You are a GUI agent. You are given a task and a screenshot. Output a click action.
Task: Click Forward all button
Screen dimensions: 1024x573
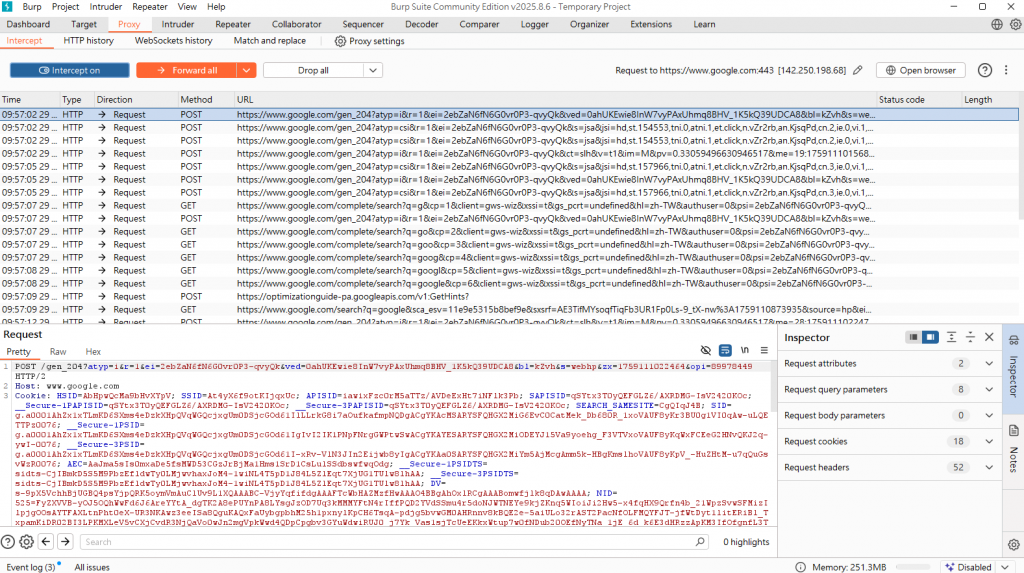[x=187, y=70]
